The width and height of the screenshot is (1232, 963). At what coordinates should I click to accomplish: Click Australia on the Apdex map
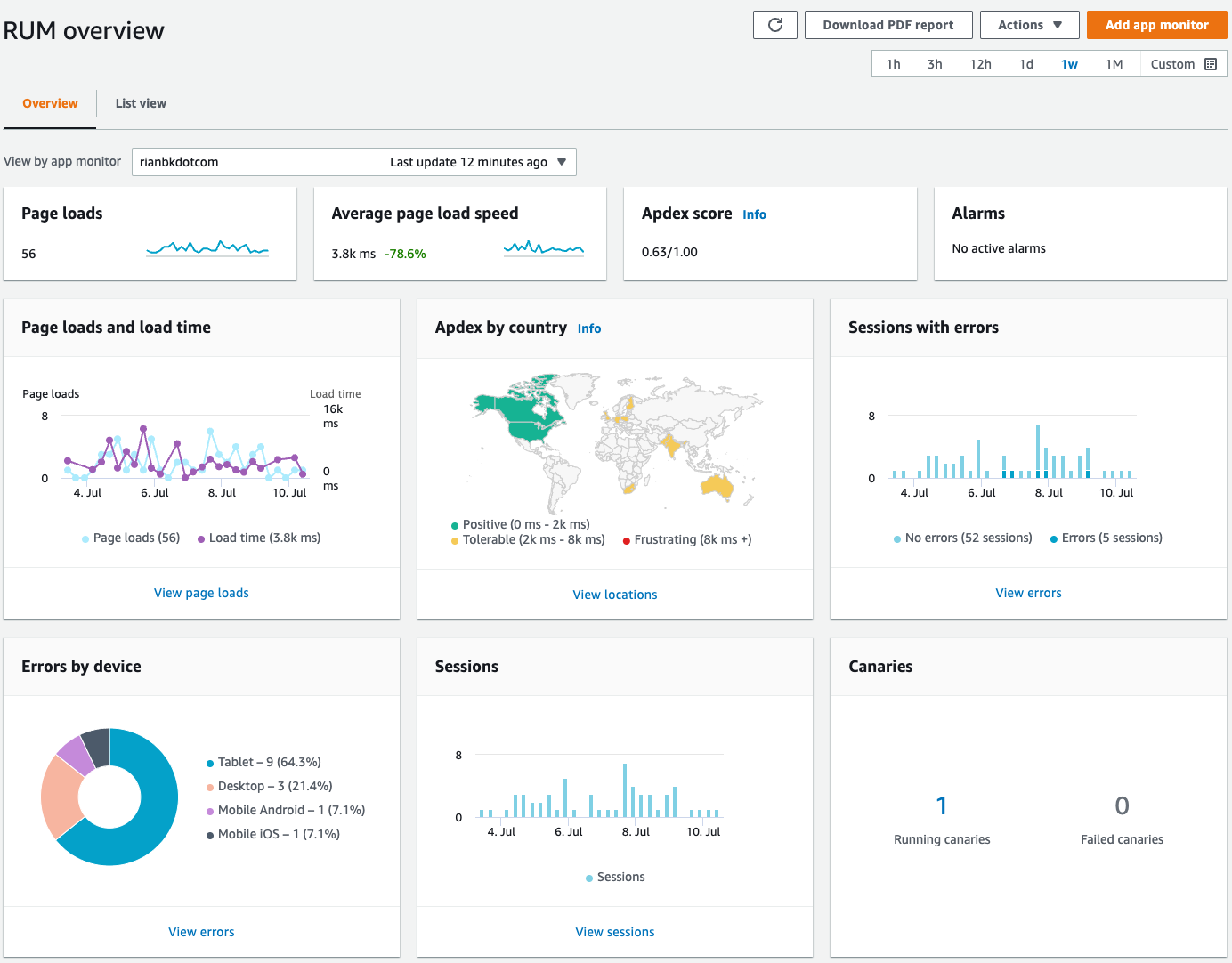717,485
